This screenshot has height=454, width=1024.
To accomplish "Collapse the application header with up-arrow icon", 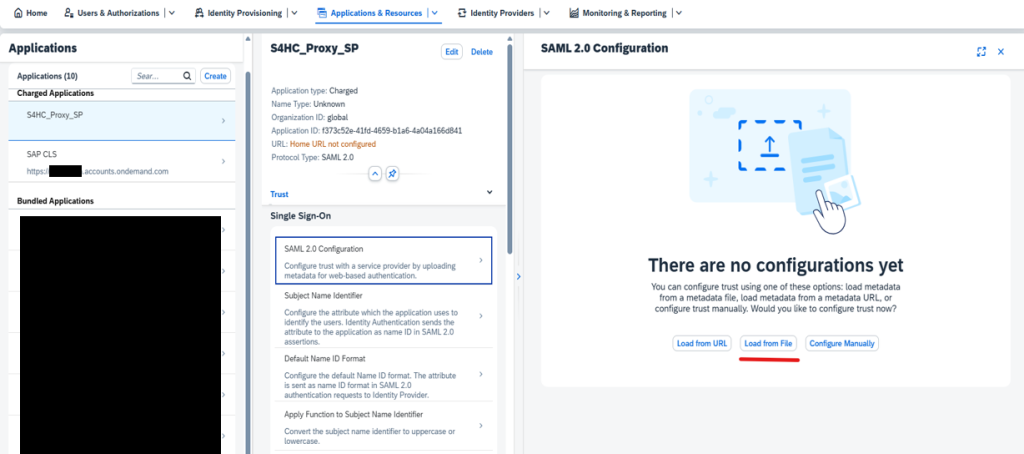I will tap(376, 173).
